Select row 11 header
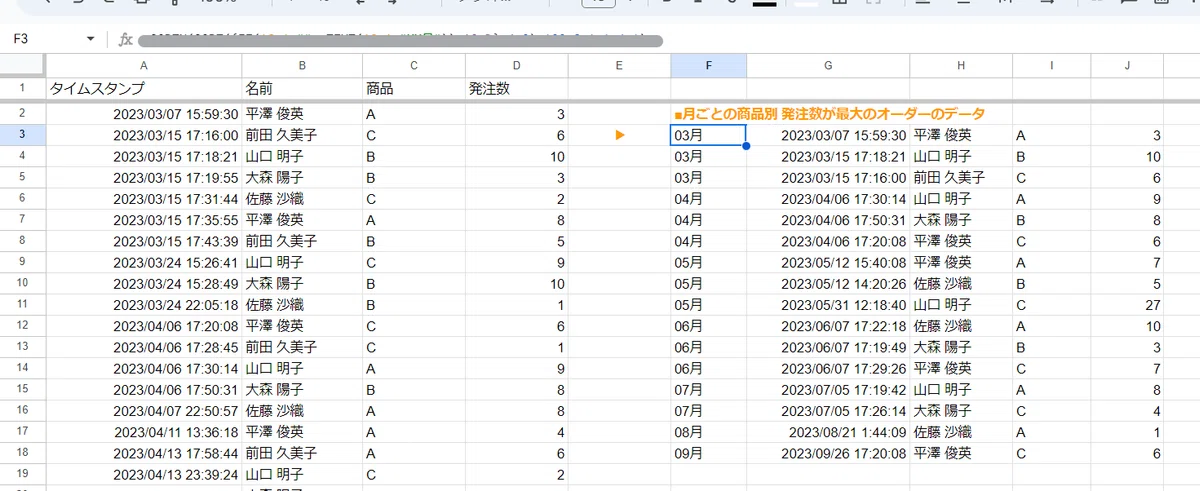 23,304
